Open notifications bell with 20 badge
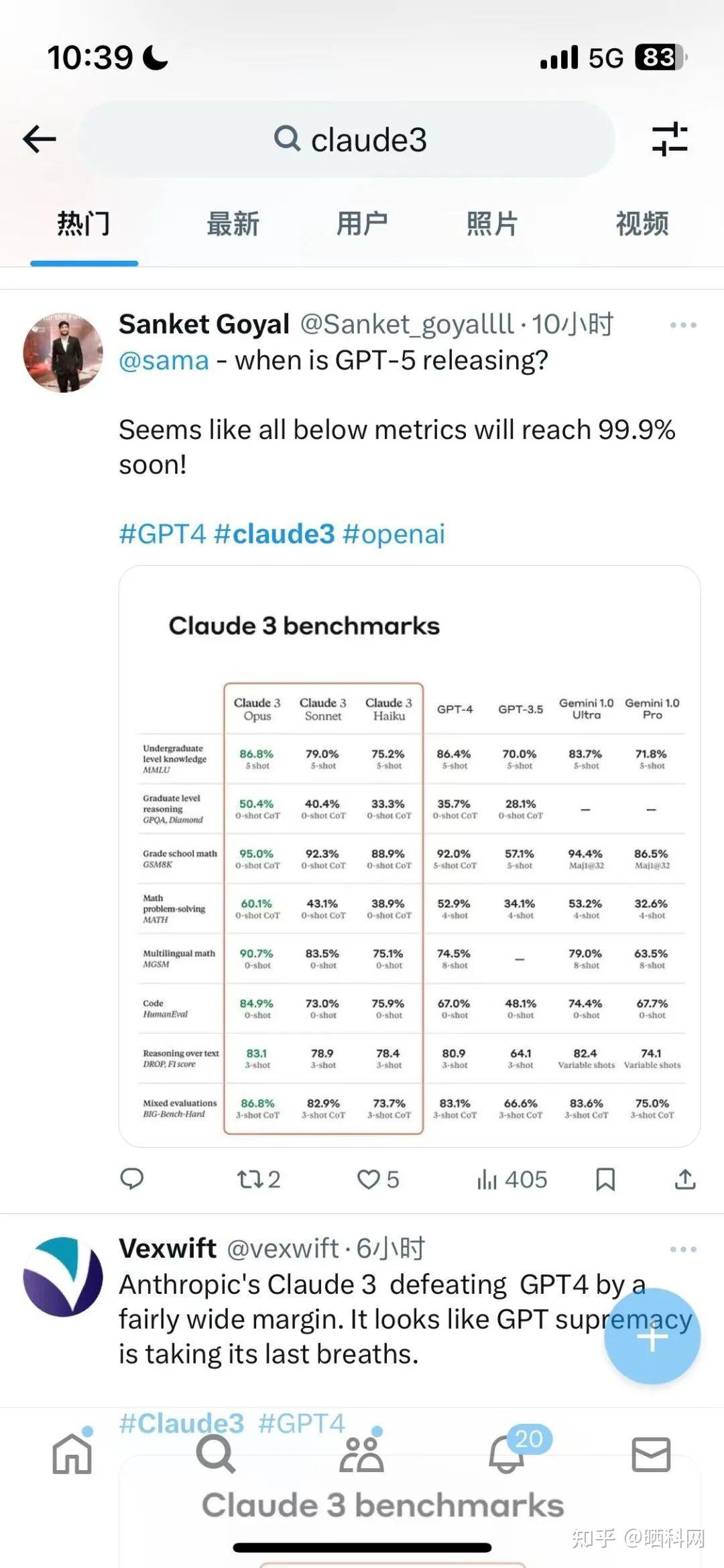 pyautogui.click(x=507, y=1455)
